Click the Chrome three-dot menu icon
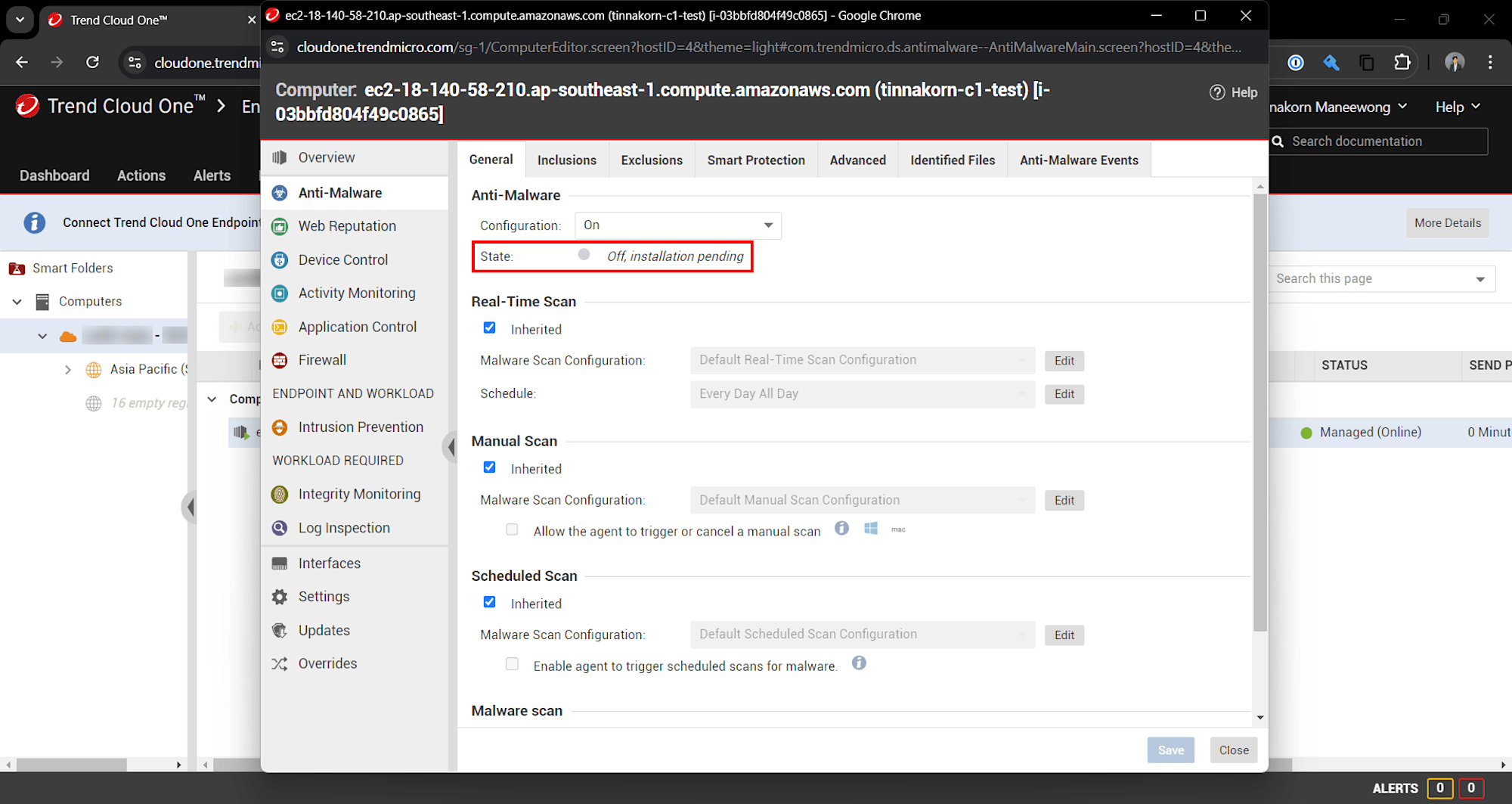The height and width of the screenshot is (804, 1512). (x=1490, y=62)
